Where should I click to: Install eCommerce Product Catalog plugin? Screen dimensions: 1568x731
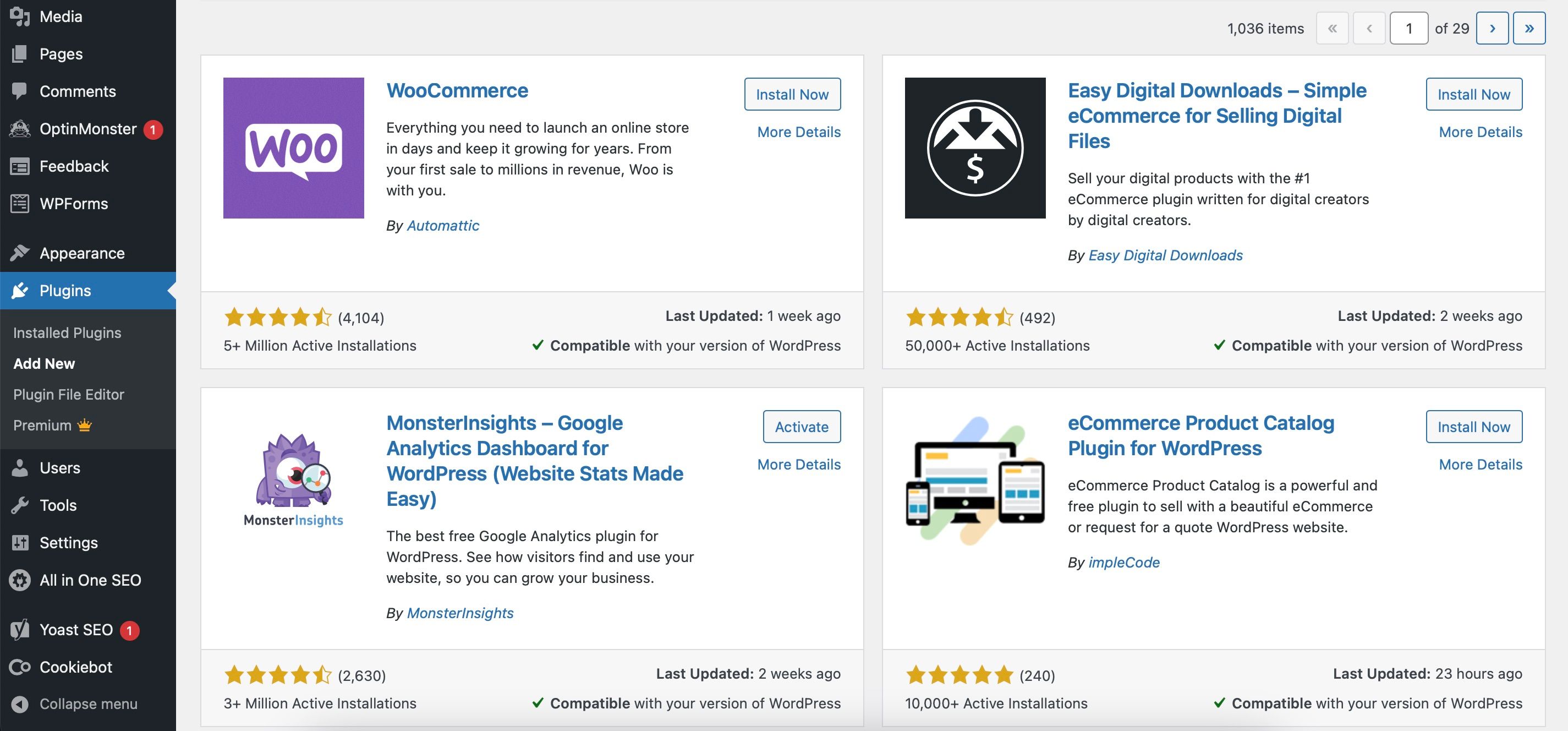[1474, 427]
